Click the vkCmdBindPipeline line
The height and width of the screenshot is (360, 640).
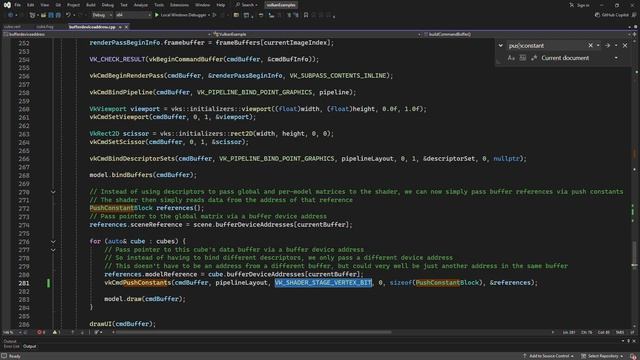pyautogui.click(x=223, y=92)
